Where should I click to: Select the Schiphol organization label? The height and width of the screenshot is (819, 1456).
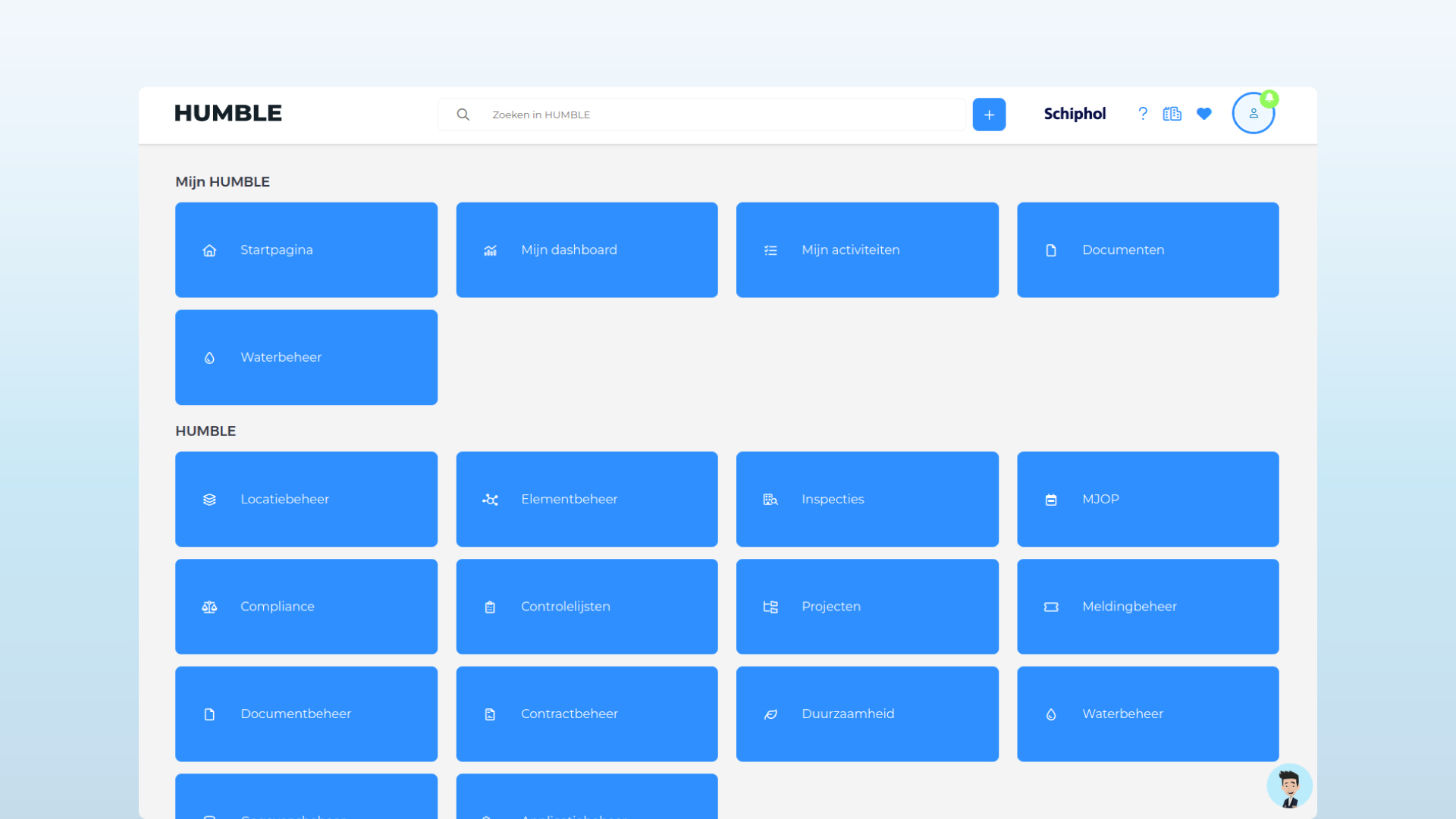coord(1075,114)
